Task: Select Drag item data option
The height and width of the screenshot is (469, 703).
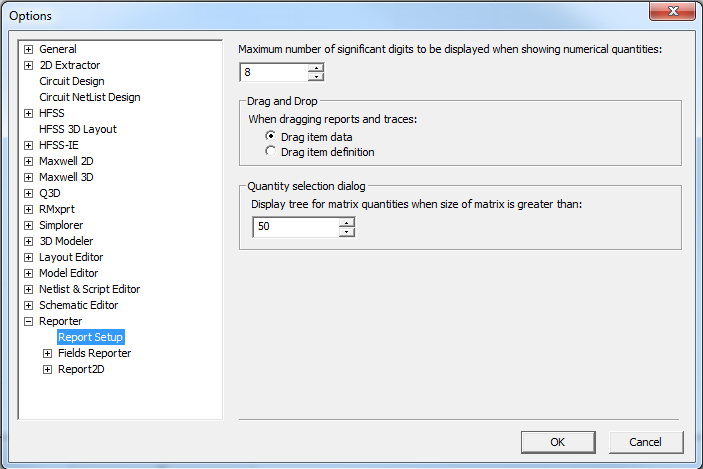Action: click(271, 136)
